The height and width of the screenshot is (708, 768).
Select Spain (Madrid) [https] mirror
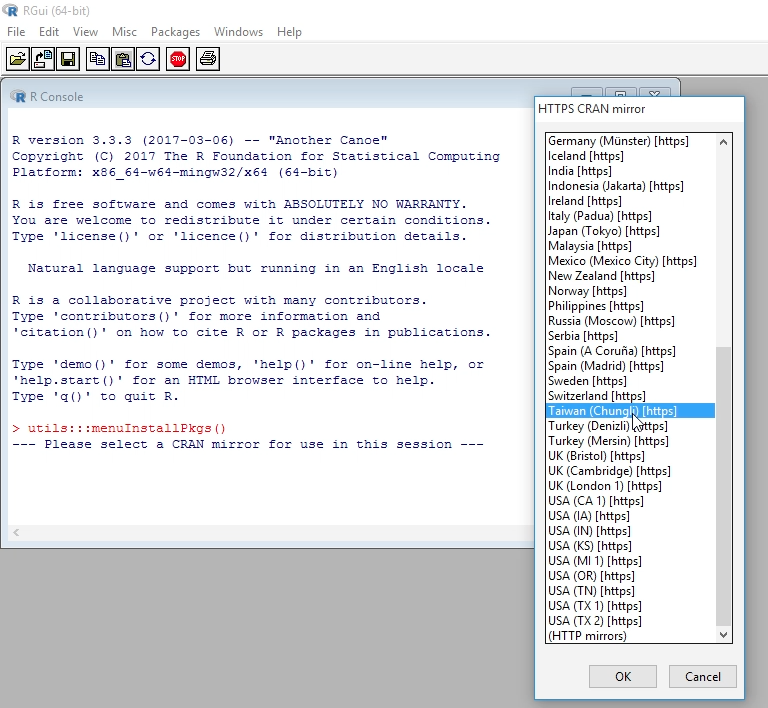(630, 366)
